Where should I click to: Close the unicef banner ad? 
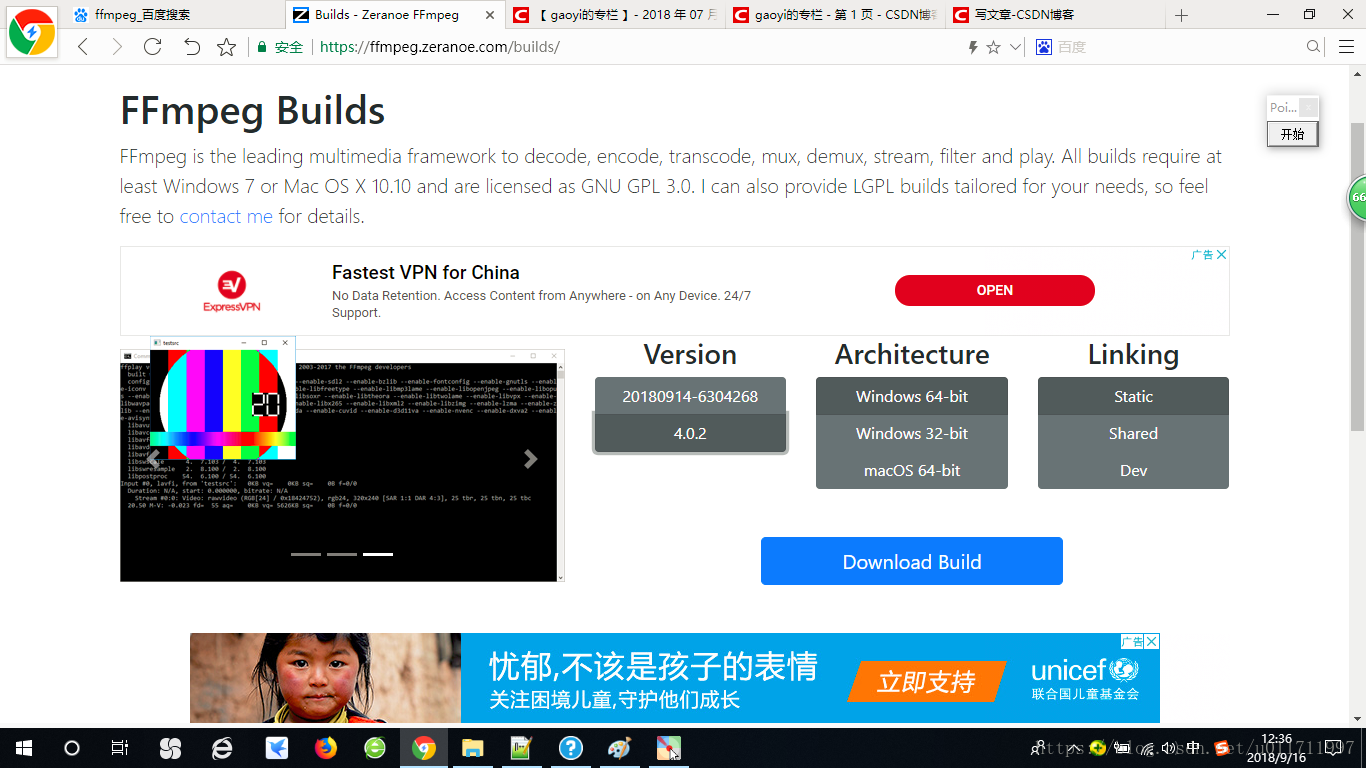(x=1152, y=641)
